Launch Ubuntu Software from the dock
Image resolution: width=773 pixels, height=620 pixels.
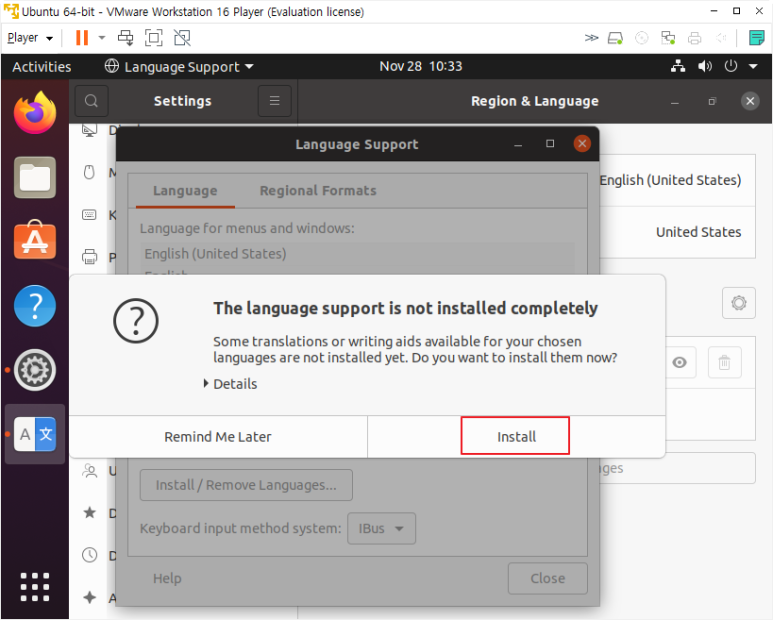(x=35, y=241)
